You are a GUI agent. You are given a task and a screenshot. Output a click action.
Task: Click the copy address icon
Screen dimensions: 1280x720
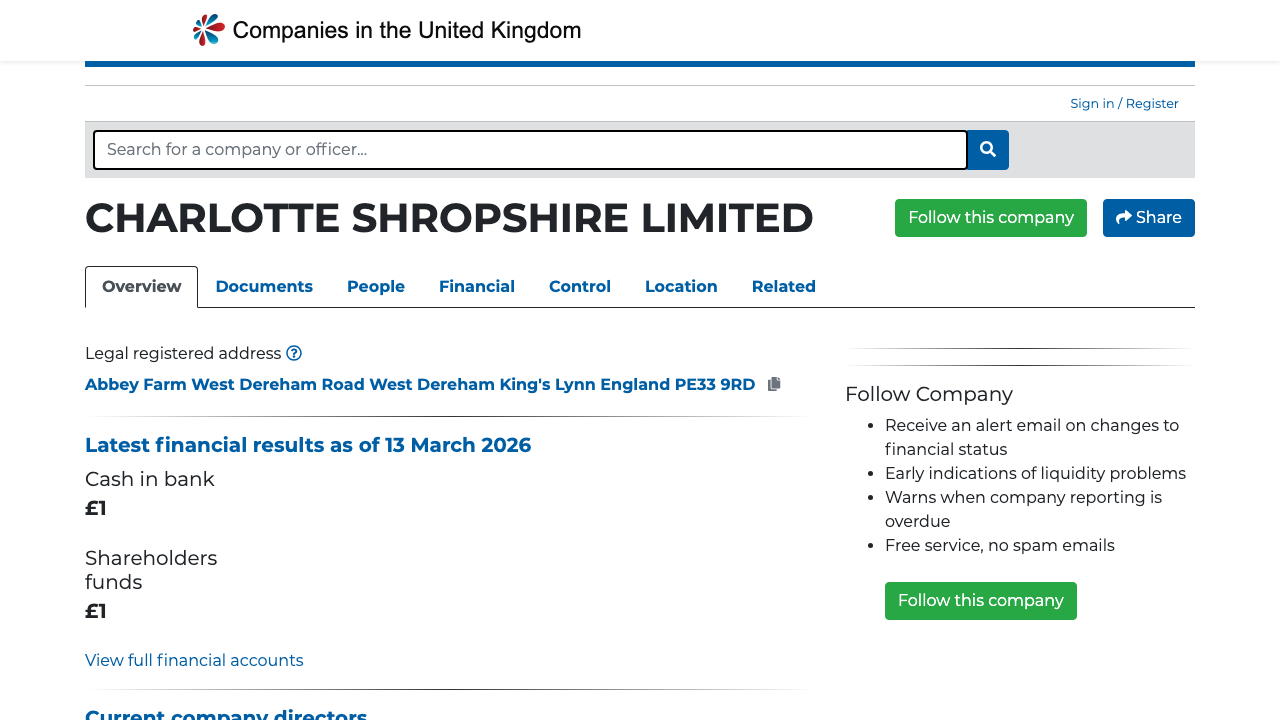click(773, 383)
